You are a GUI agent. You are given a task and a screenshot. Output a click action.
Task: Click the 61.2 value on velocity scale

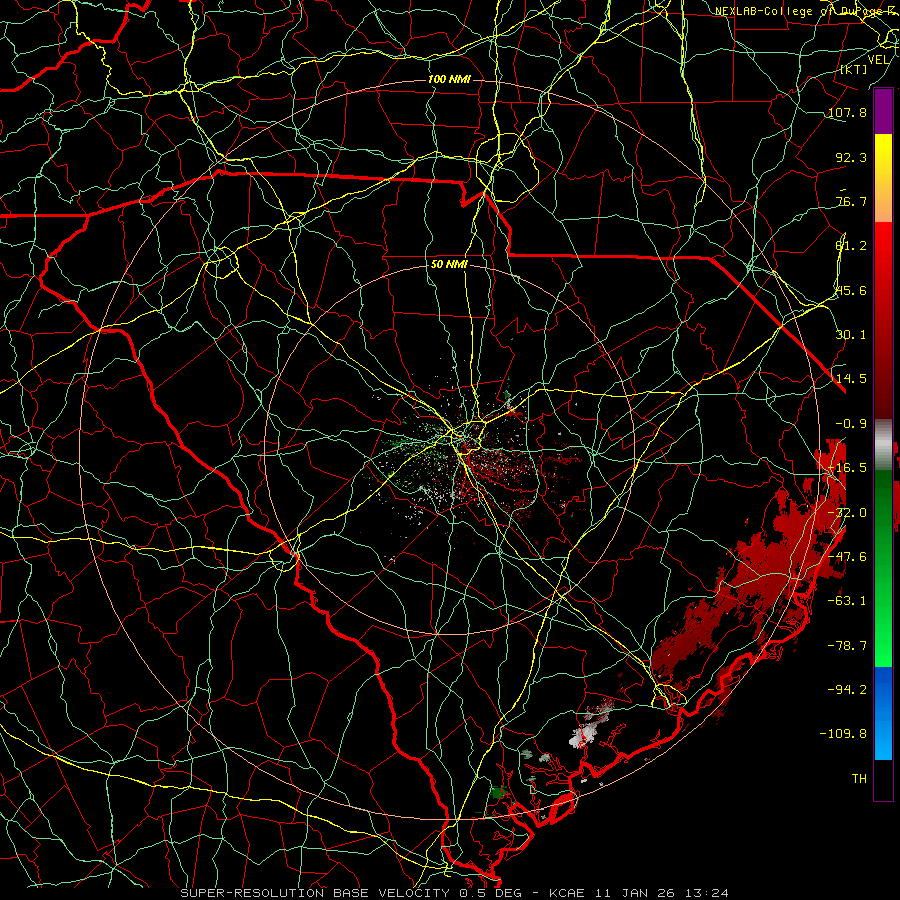click(851, 246)
